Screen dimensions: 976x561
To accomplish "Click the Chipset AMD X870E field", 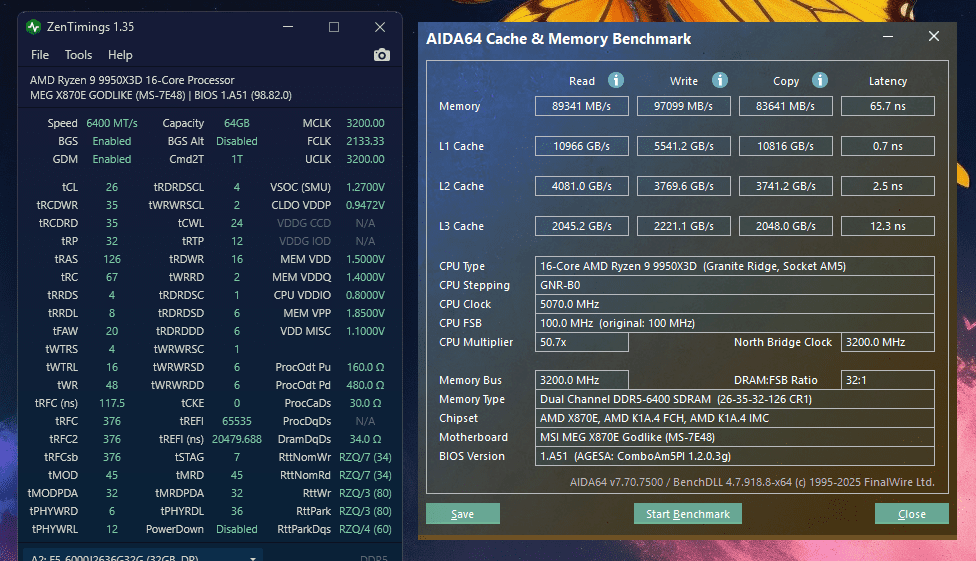I will pos(734,418).
